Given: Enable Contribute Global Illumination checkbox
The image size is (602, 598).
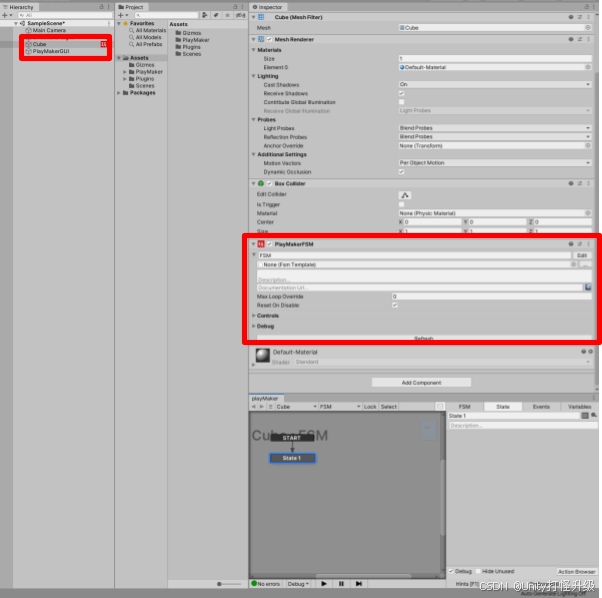Looking at the screenshot, I should pos(402,102).
